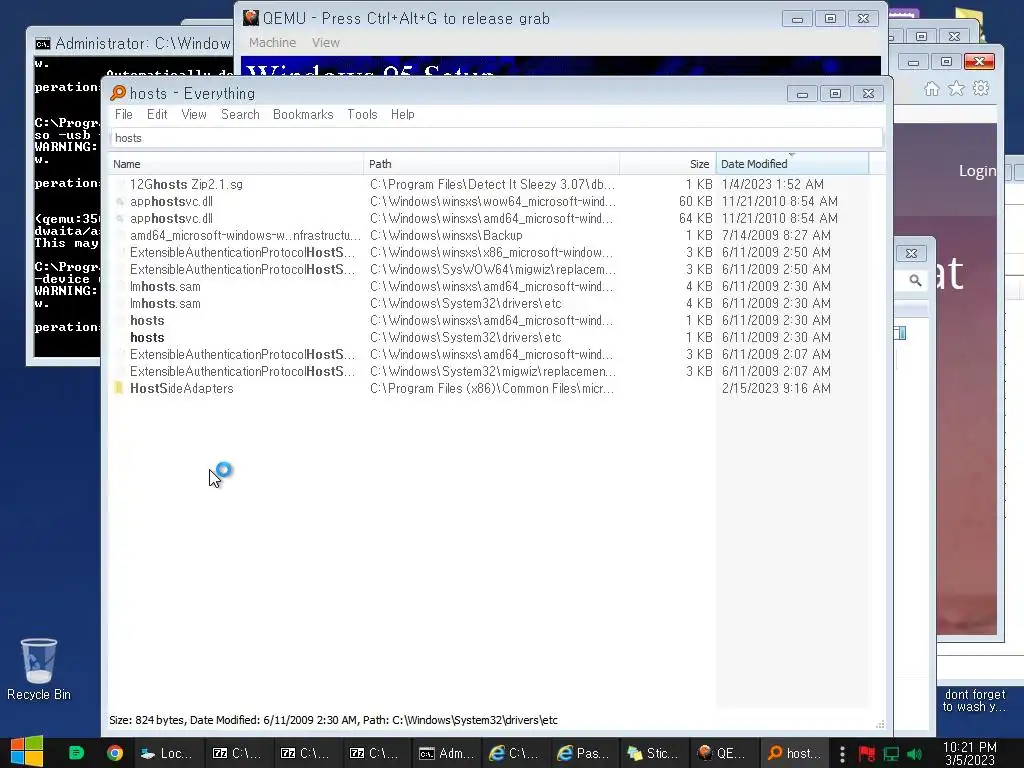Viewport: 1024px width, 768px height.
Task: Switch to the Administrator command prompt taskbar button
Action: tap(447, 753)
